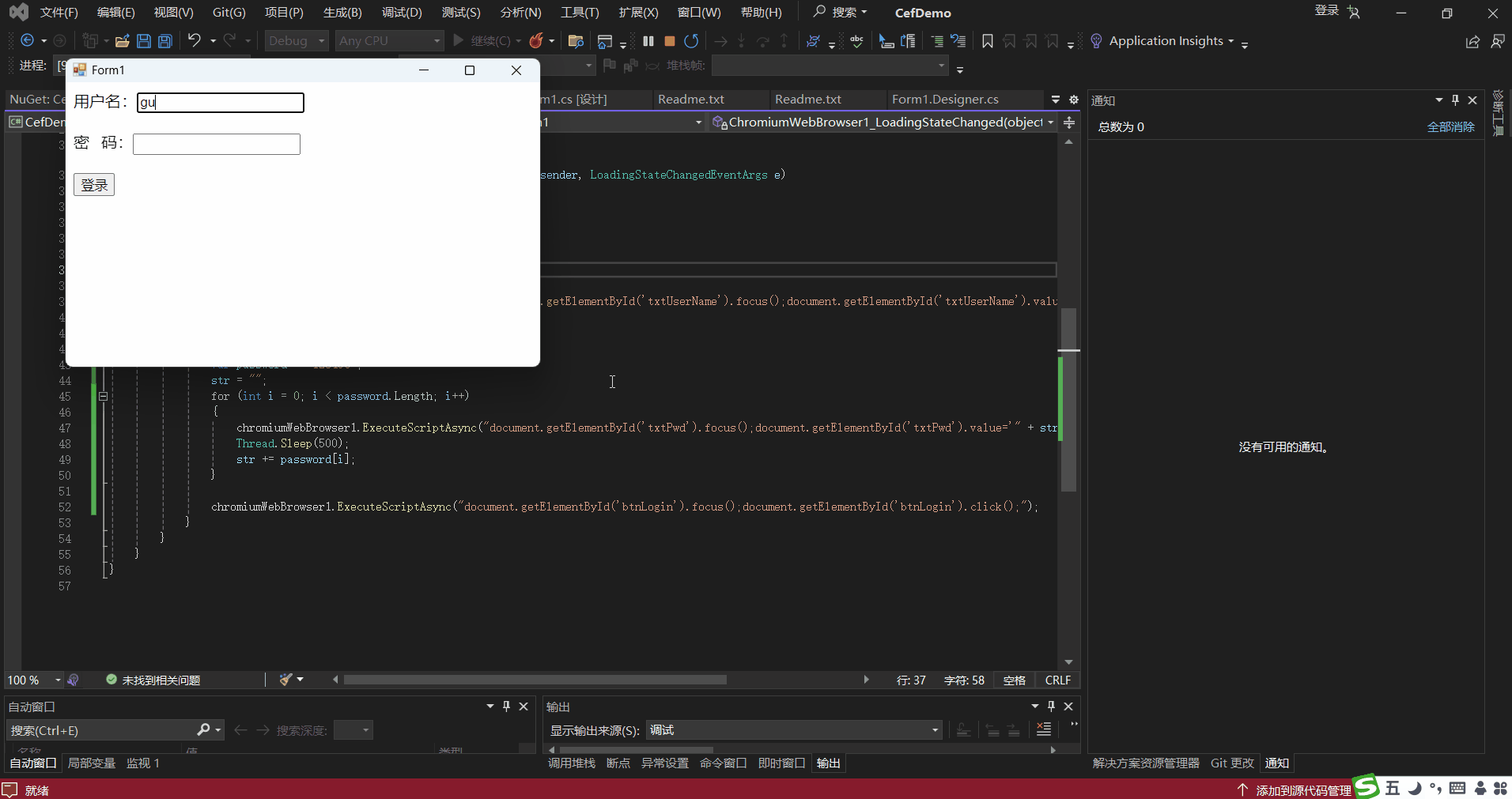Screen dimensions: 1512x799
Task: Click inside the 密码 password field
Action: click(x=216, y=144)
